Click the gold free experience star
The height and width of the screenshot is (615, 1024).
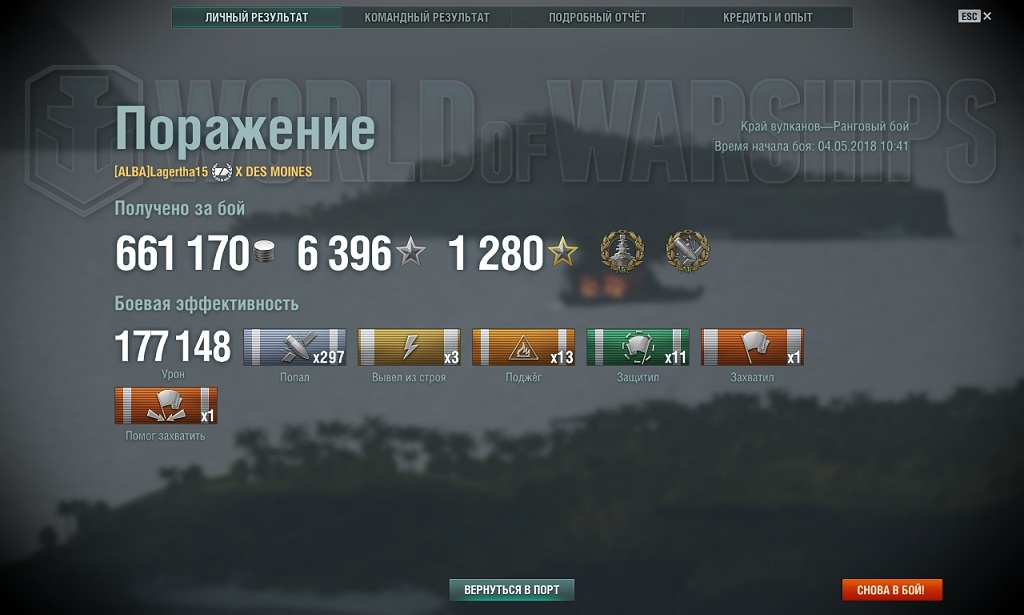[x=563, y=252]
